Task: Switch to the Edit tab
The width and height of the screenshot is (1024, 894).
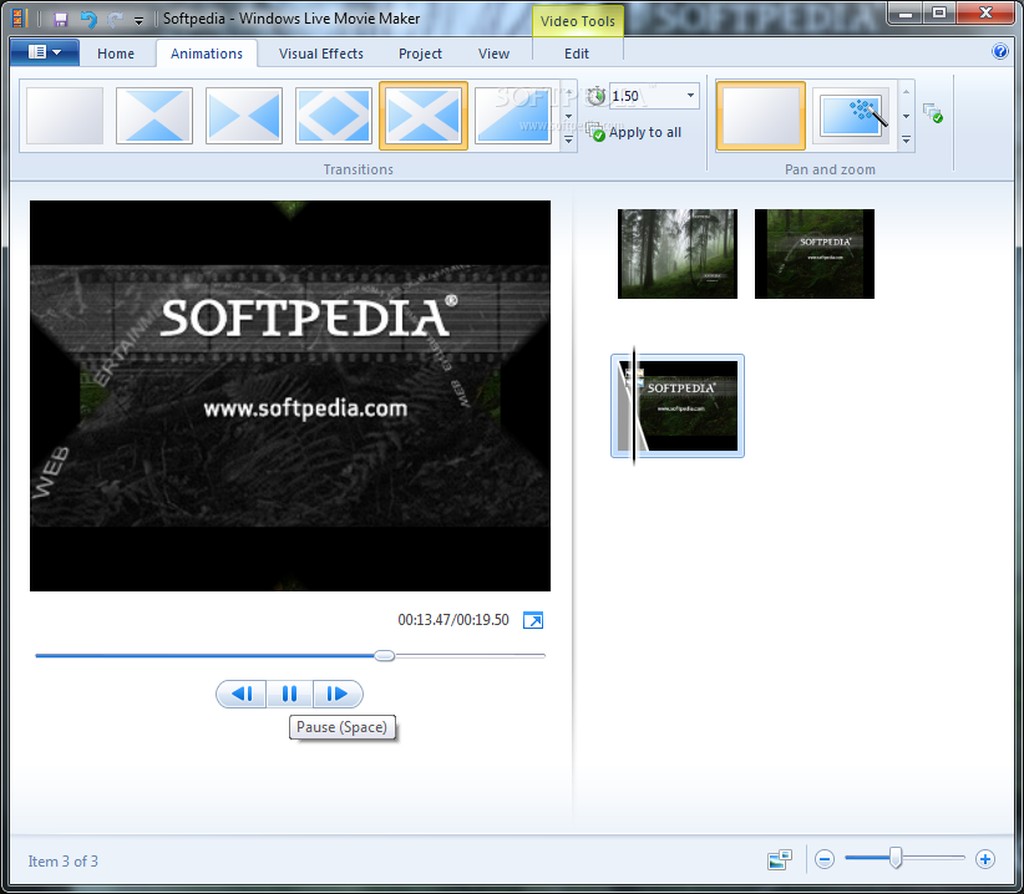Action: [577, 54]
